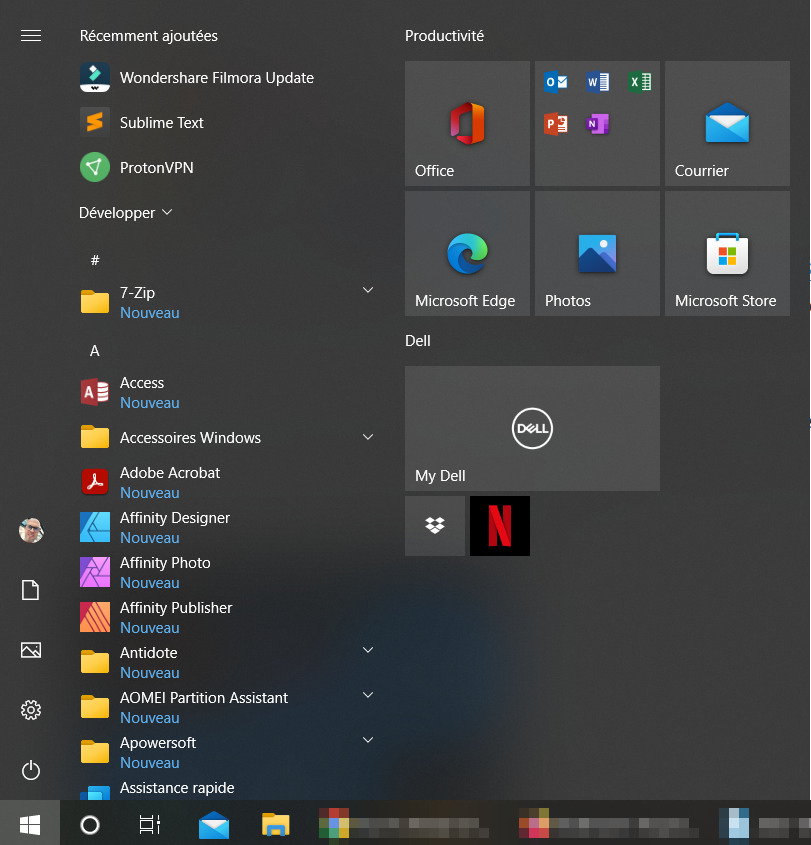The height and width of the screenshot is (845, 811).
Task: Open PowerPoint from the Office tile group
Action: point(556,124)
